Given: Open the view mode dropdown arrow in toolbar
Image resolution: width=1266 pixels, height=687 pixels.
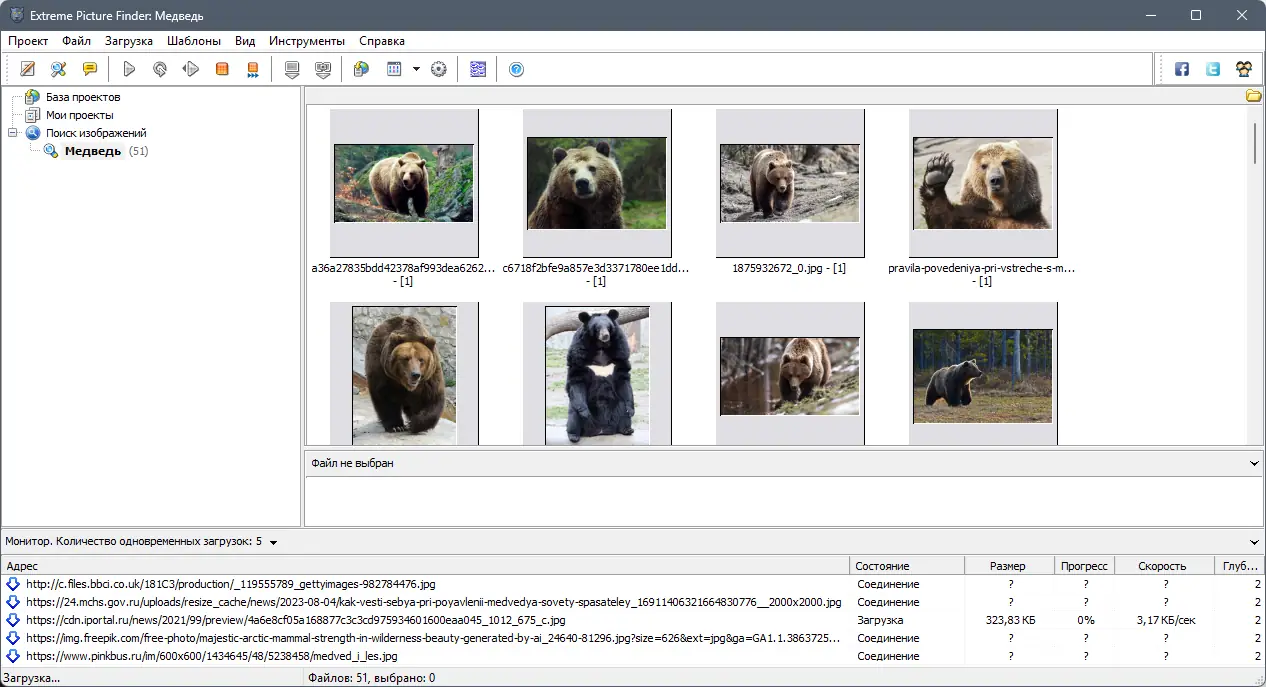Looking at the screenshot, I should [416, 69].
